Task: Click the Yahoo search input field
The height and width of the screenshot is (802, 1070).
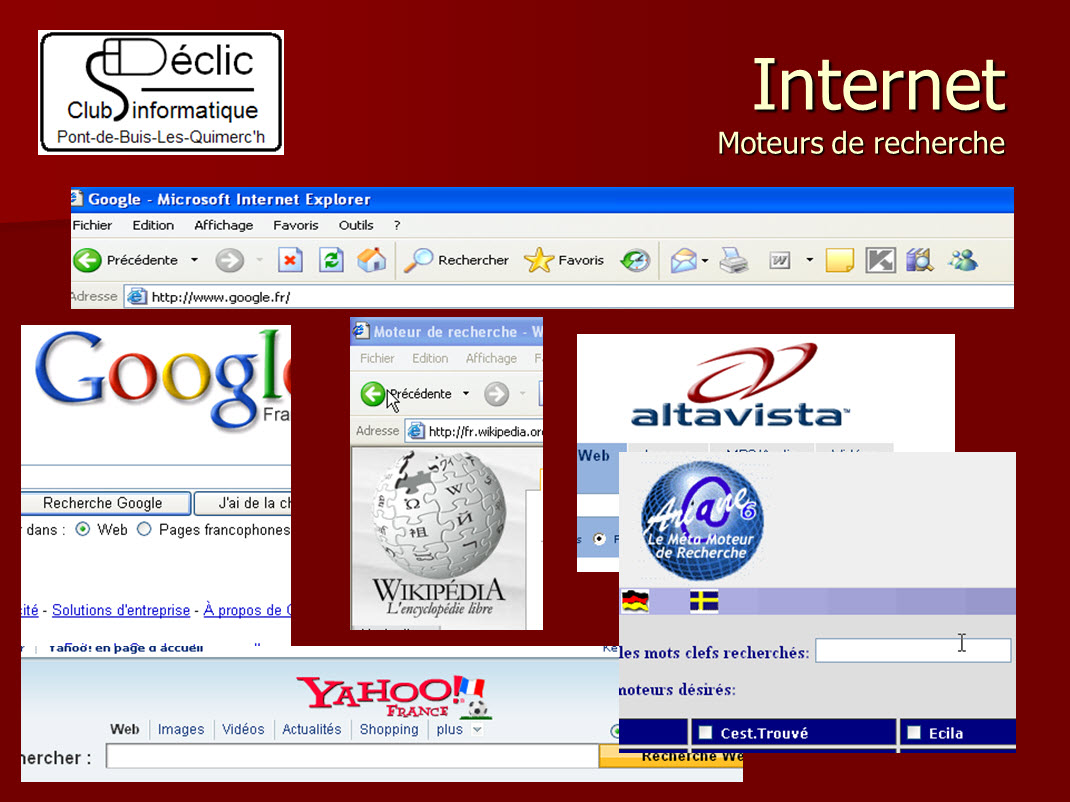Action: 352,756
